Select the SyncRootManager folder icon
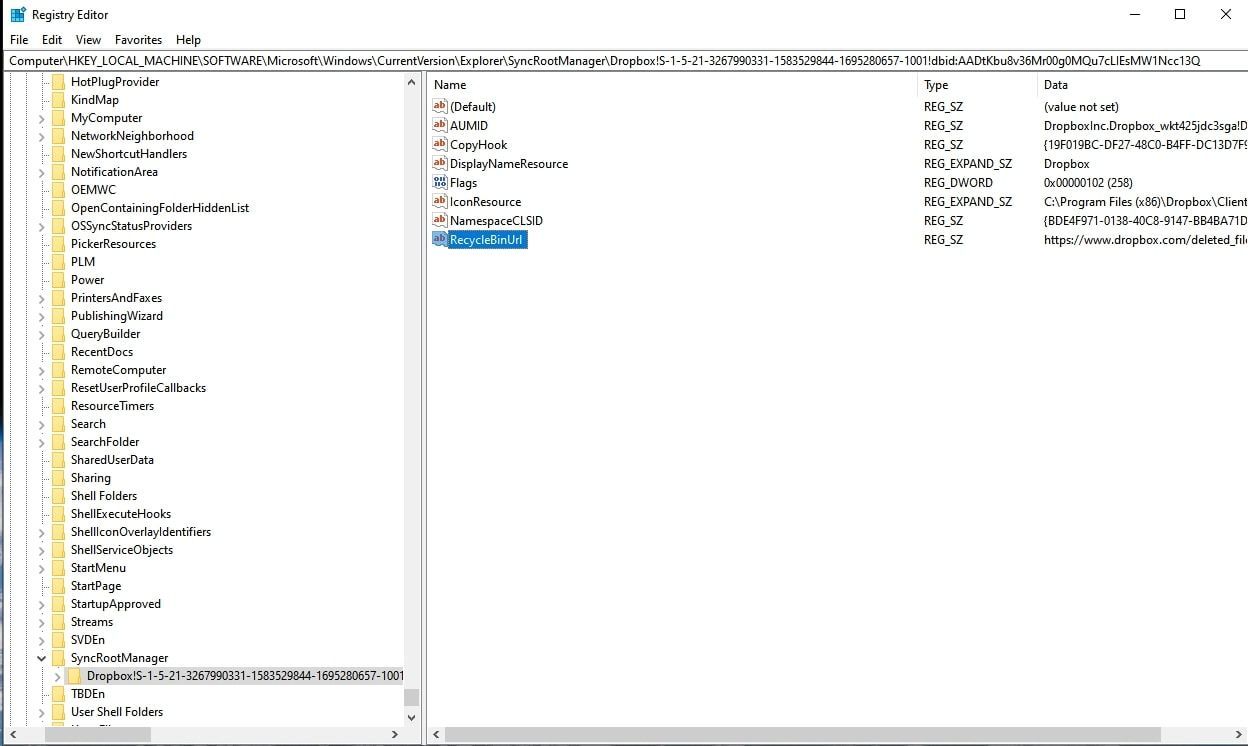The height and width of the screenshot is (746, 1248). coord(58,658)
